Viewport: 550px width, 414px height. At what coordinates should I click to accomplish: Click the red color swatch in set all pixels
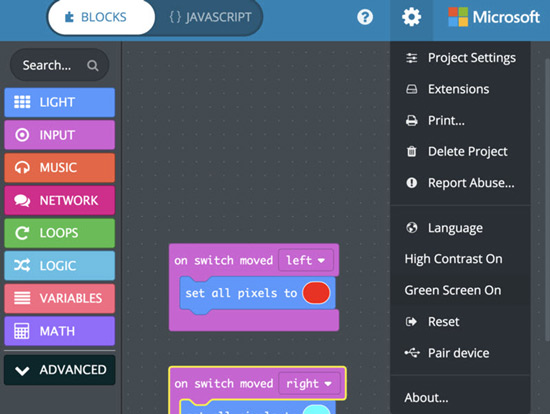click(316, 293)
